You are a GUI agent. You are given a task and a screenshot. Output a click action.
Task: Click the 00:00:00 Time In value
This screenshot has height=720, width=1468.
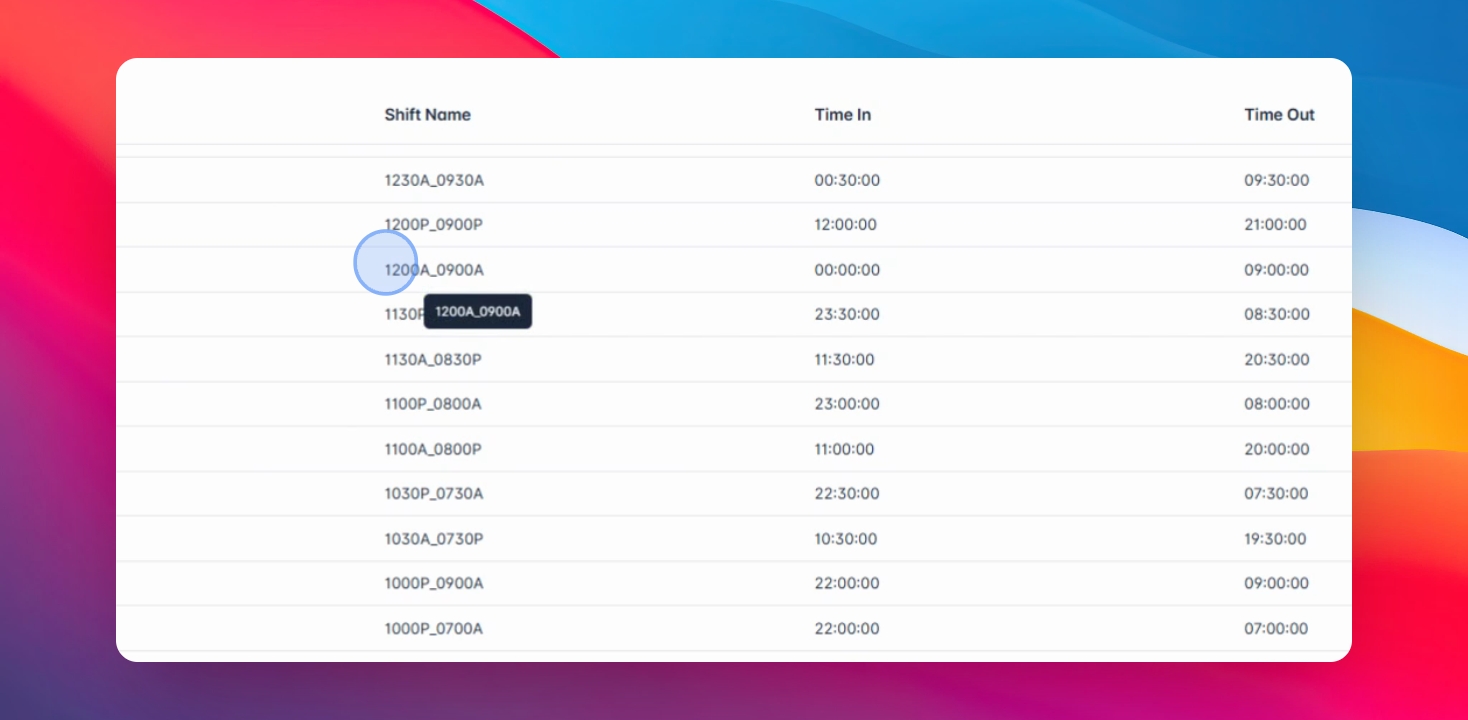(847, 270)
